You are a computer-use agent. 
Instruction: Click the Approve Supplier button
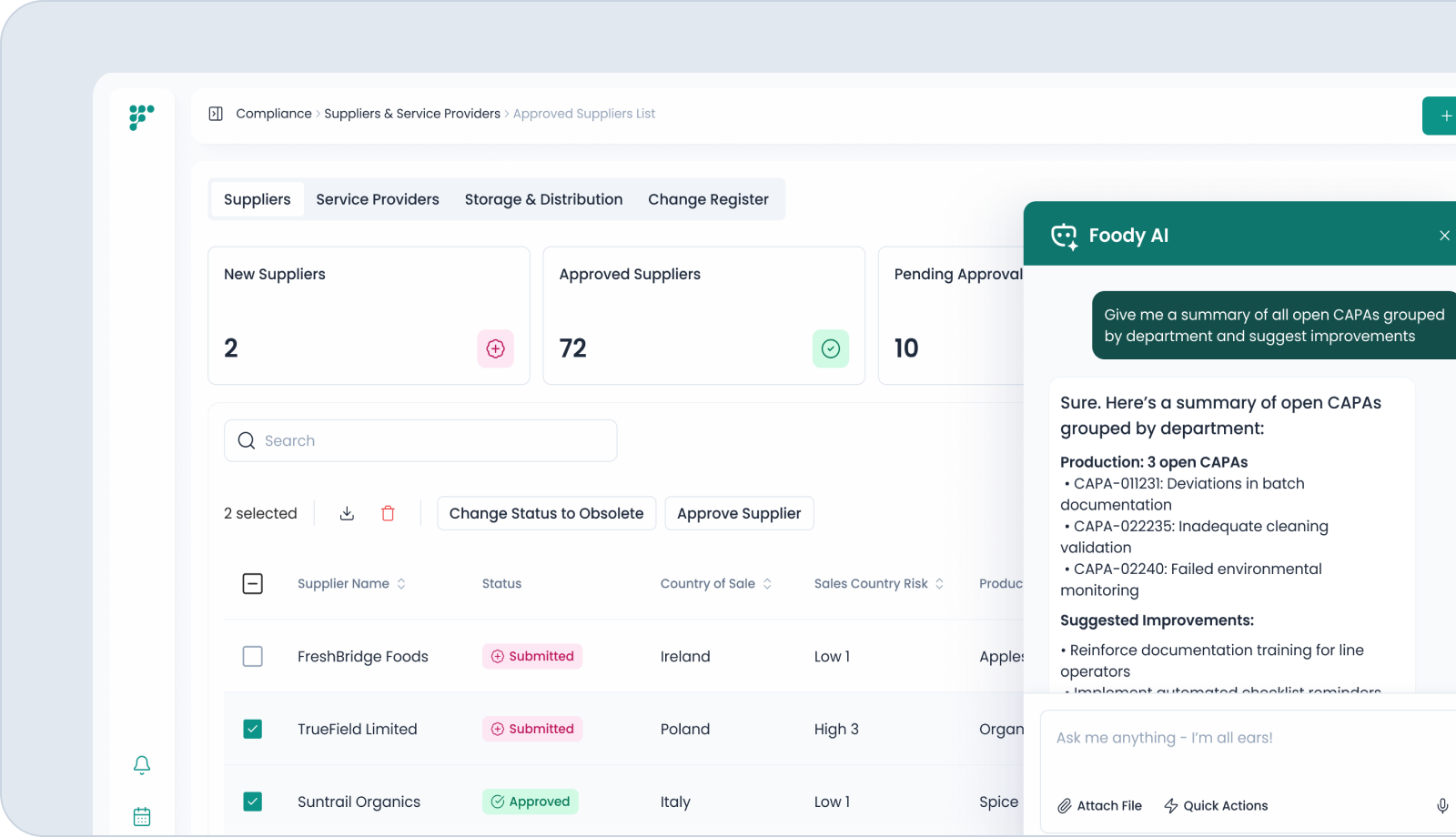(739, 513)
